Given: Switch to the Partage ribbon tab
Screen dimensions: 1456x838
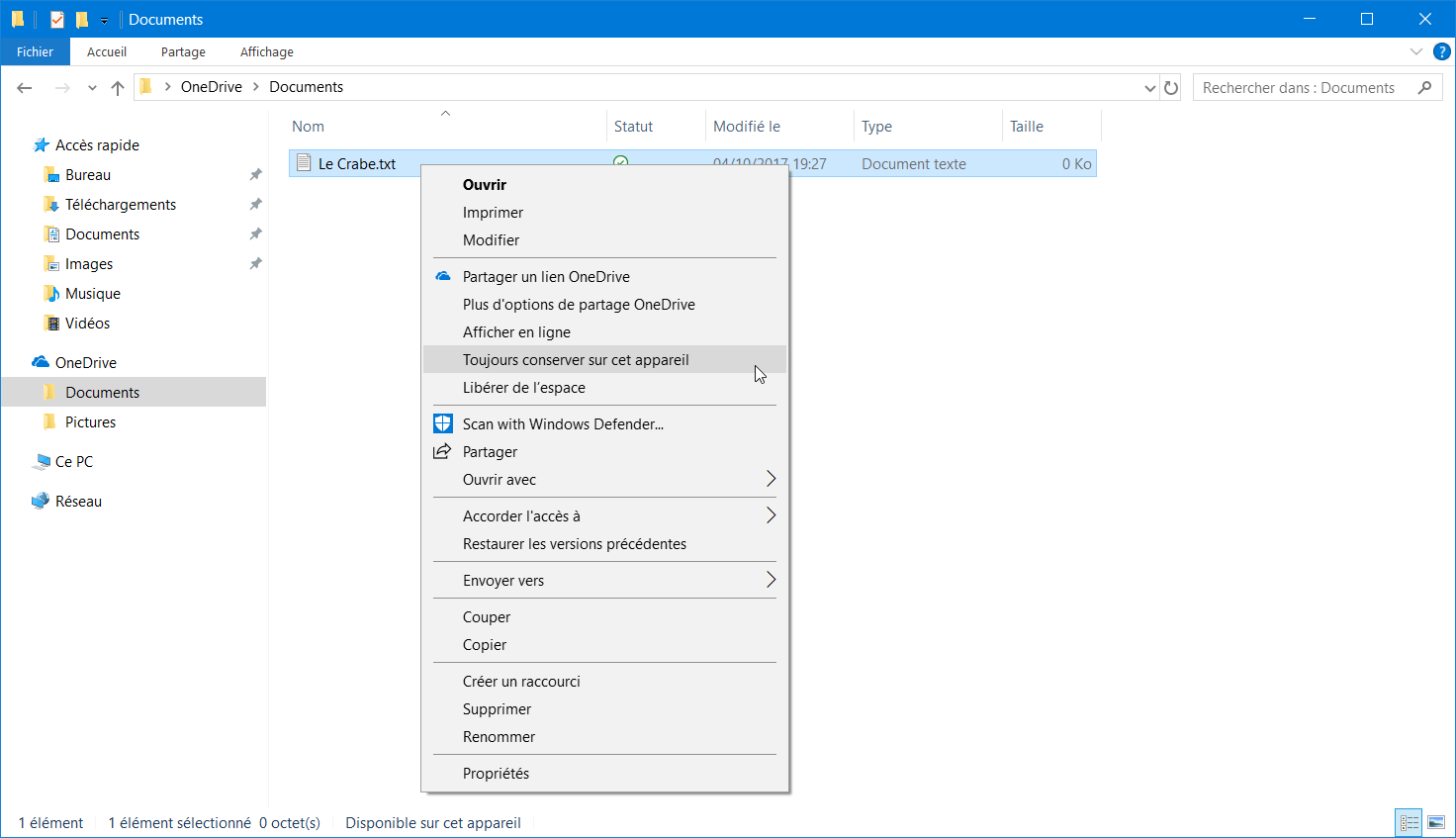Looking at the screenshot, I should coord(183,51).
